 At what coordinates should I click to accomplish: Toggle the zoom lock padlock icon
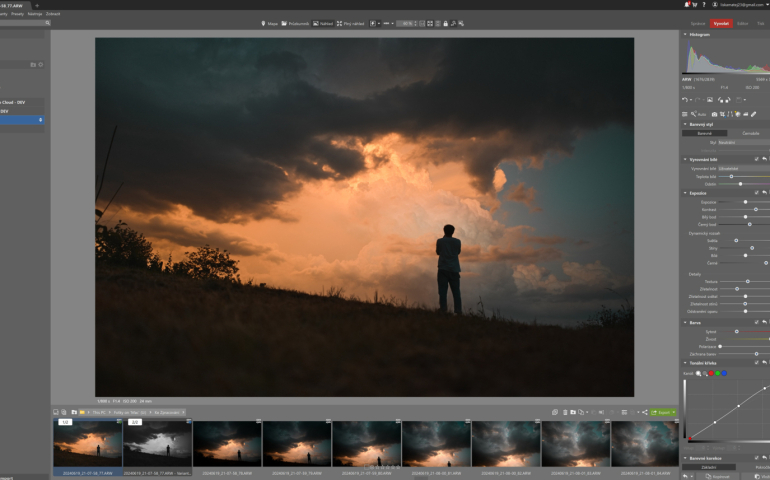click(445, 24)
